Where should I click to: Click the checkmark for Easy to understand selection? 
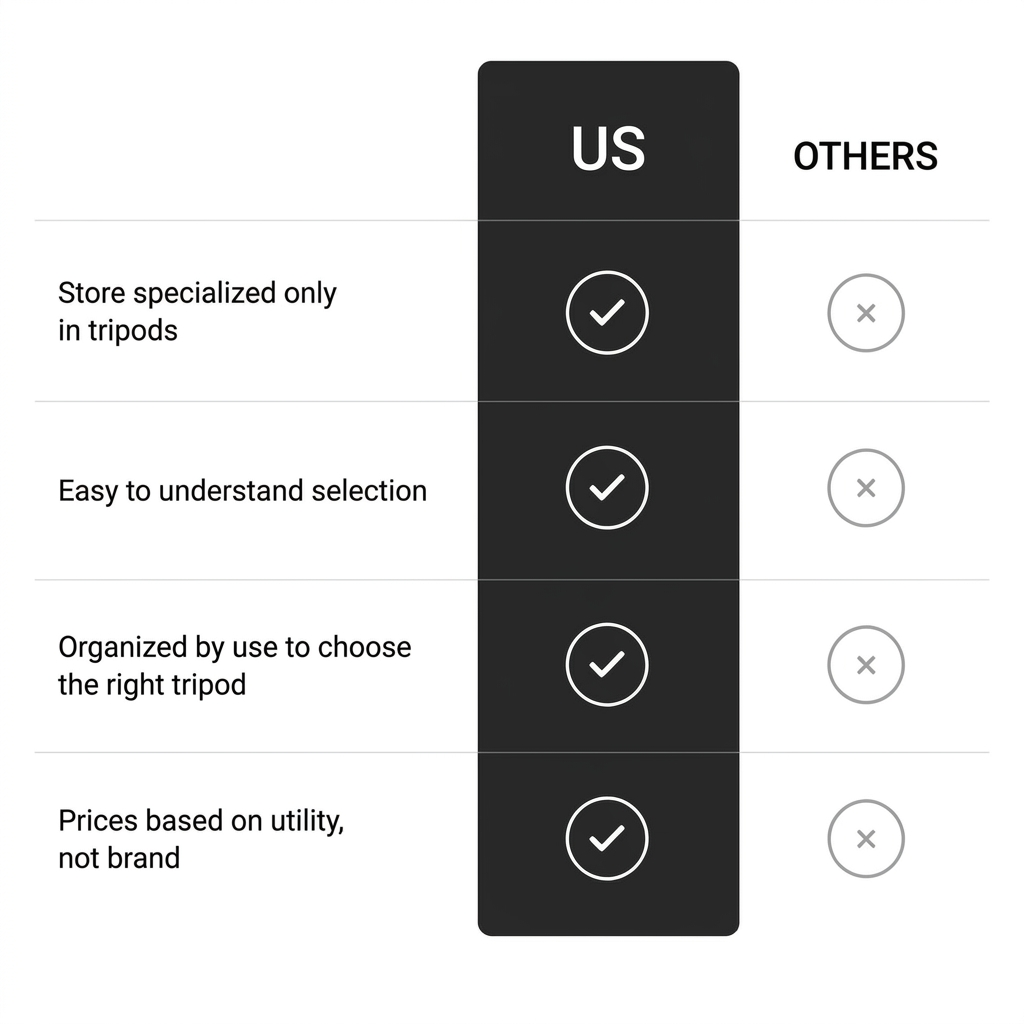tap(607, 488)
